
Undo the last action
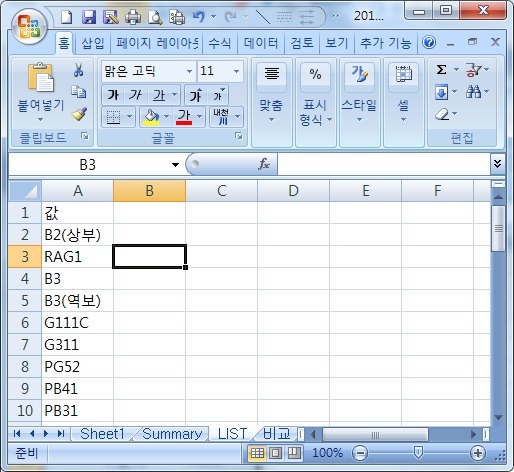(x=199, y=16)
